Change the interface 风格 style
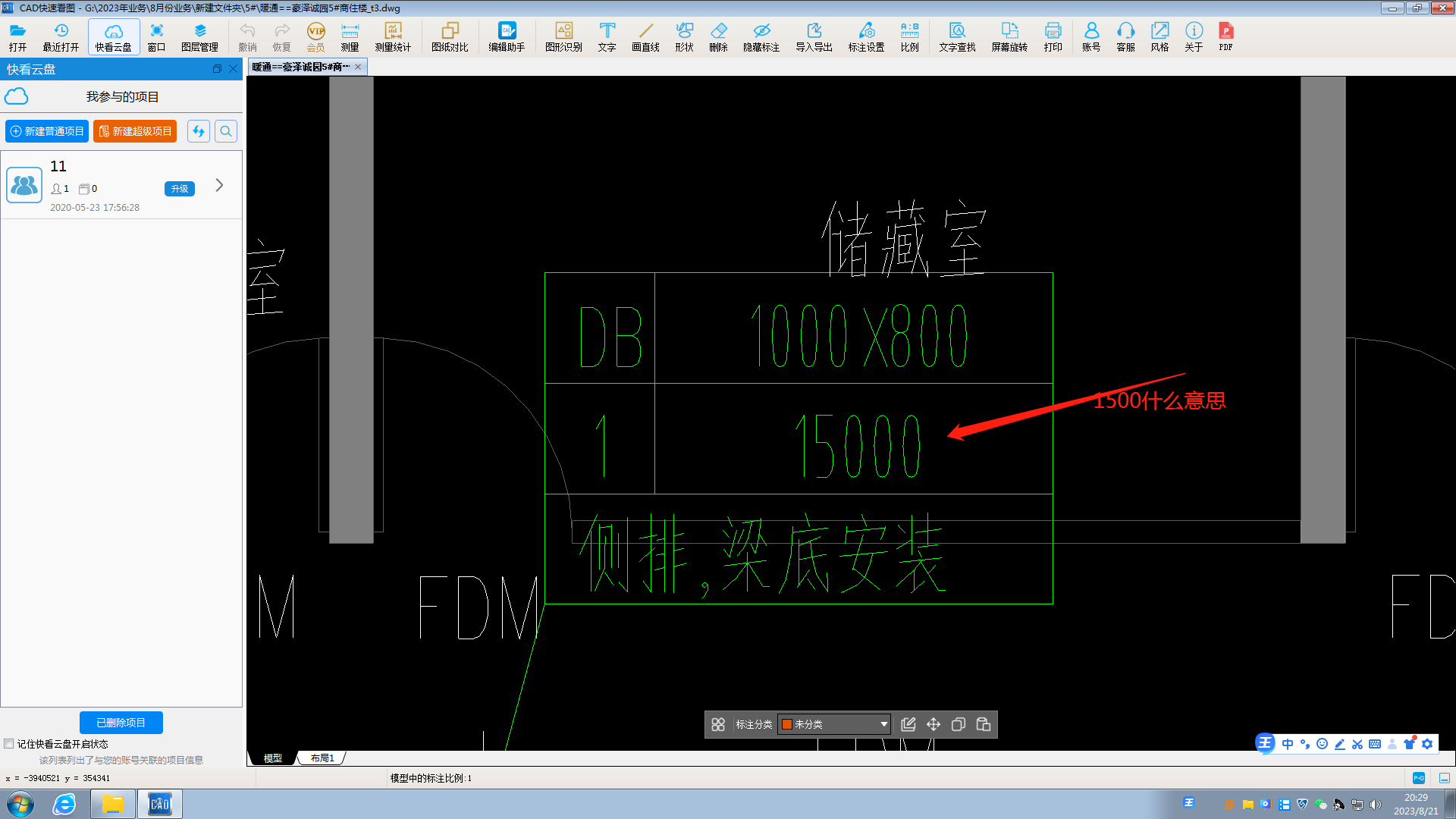 [x=1159, y=36]
